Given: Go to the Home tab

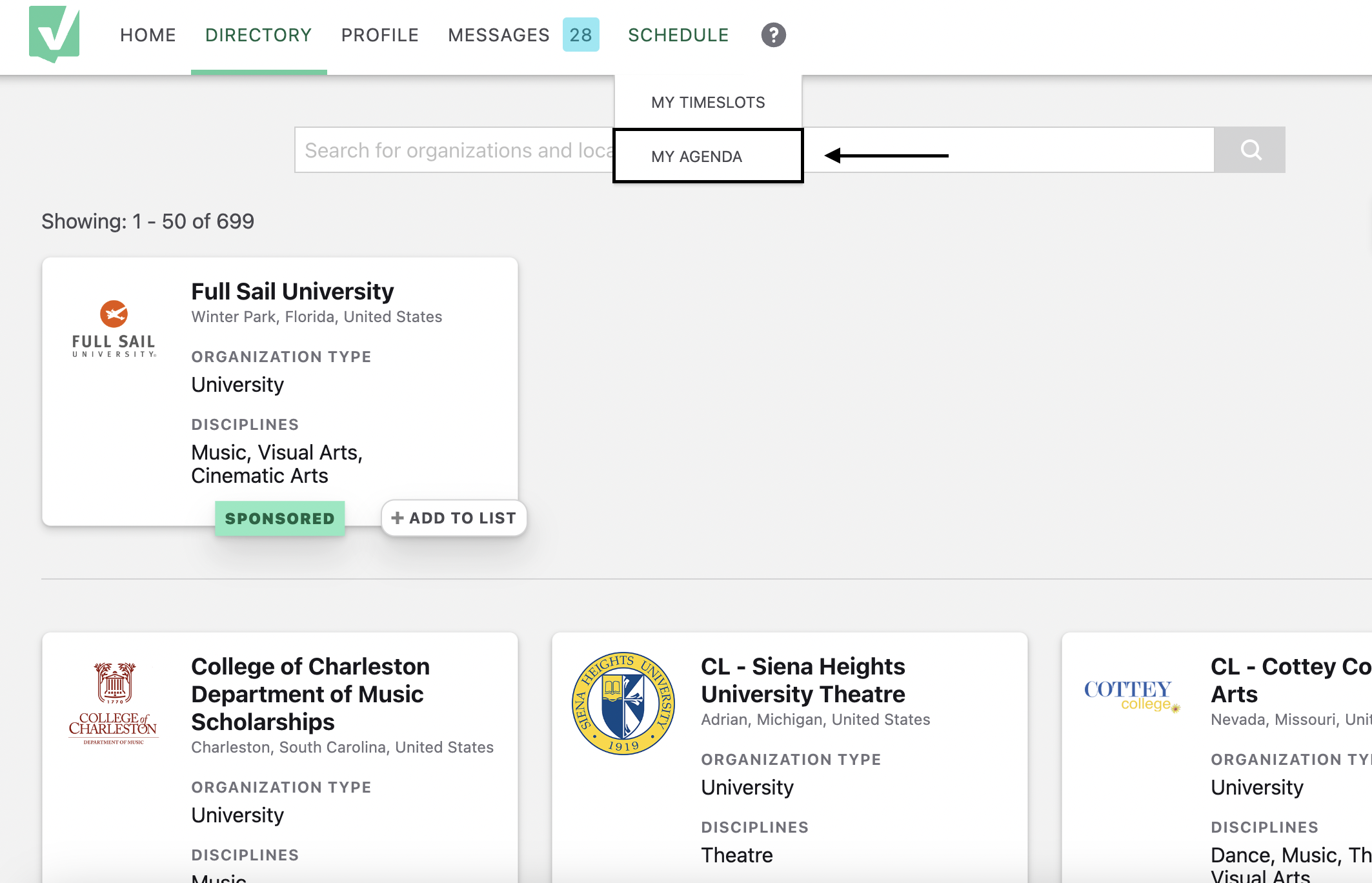Looking at the screenshot, I should pyautogui.click(x=148, y=35).
